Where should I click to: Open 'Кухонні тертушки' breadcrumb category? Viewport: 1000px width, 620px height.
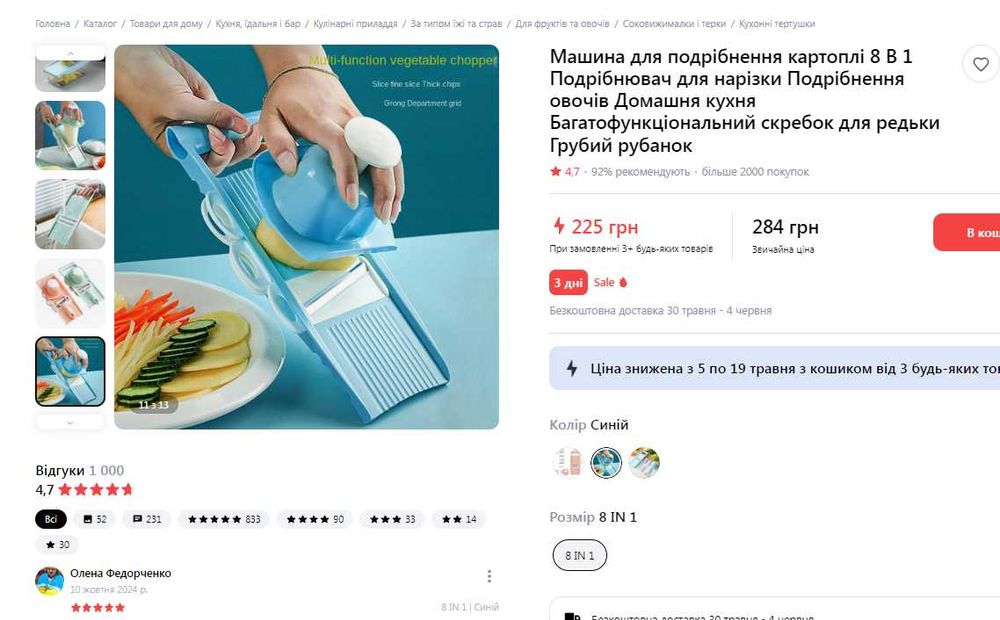(x=777, y=24)
